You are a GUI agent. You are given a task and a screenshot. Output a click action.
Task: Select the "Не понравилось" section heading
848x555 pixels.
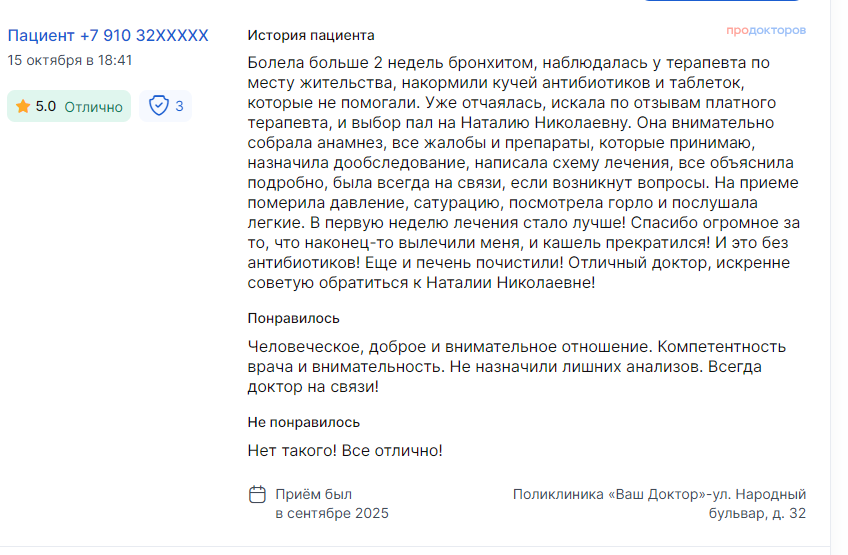click(x=304, y=422)
